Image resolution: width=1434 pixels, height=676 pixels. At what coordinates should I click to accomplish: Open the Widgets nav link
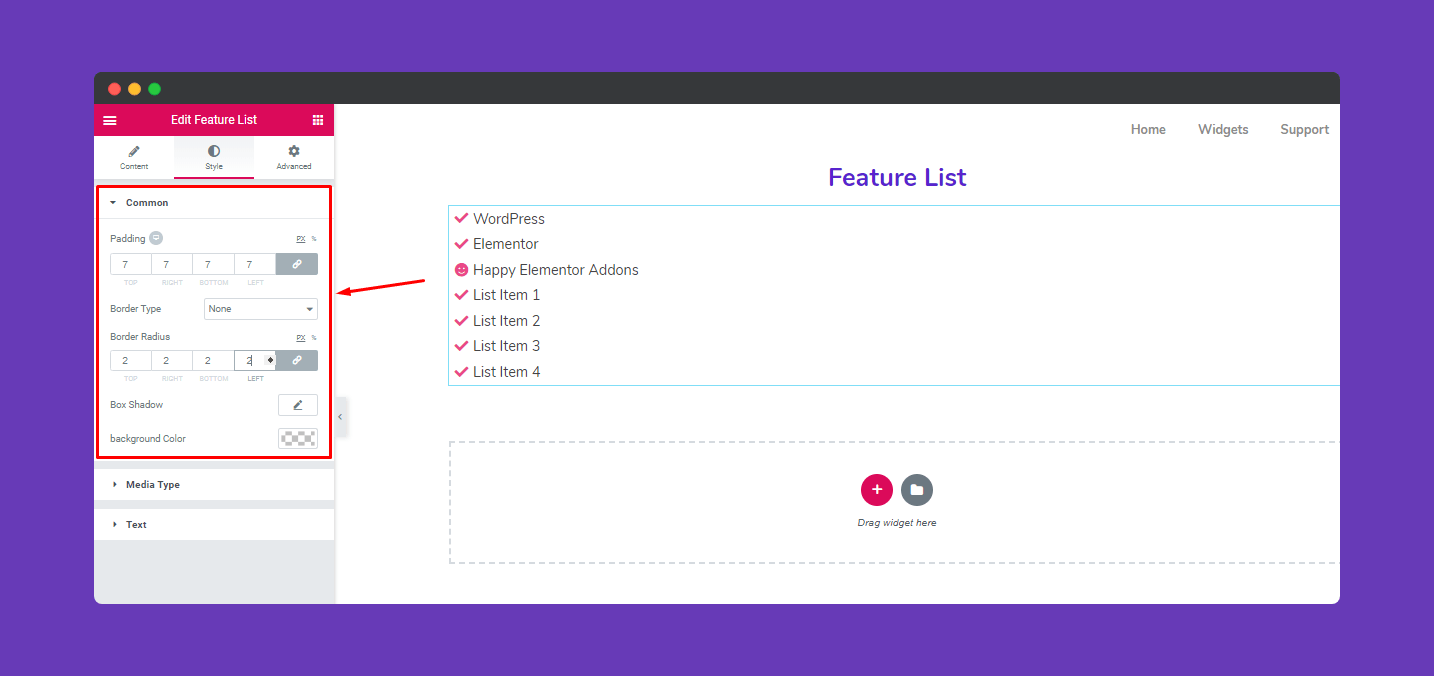click(1223, 129)
